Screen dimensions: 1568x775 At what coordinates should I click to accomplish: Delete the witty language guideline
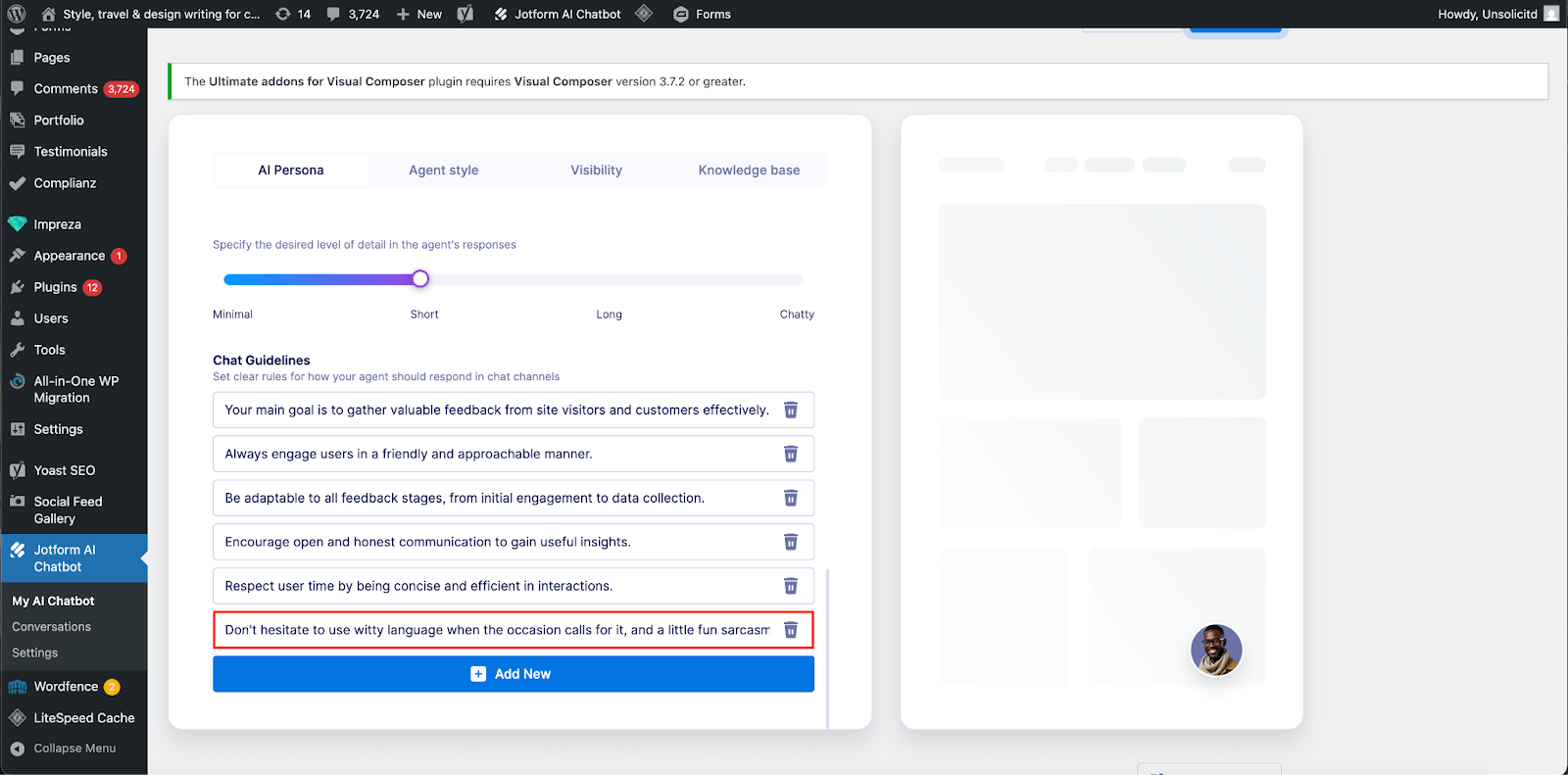pos(790,630)
